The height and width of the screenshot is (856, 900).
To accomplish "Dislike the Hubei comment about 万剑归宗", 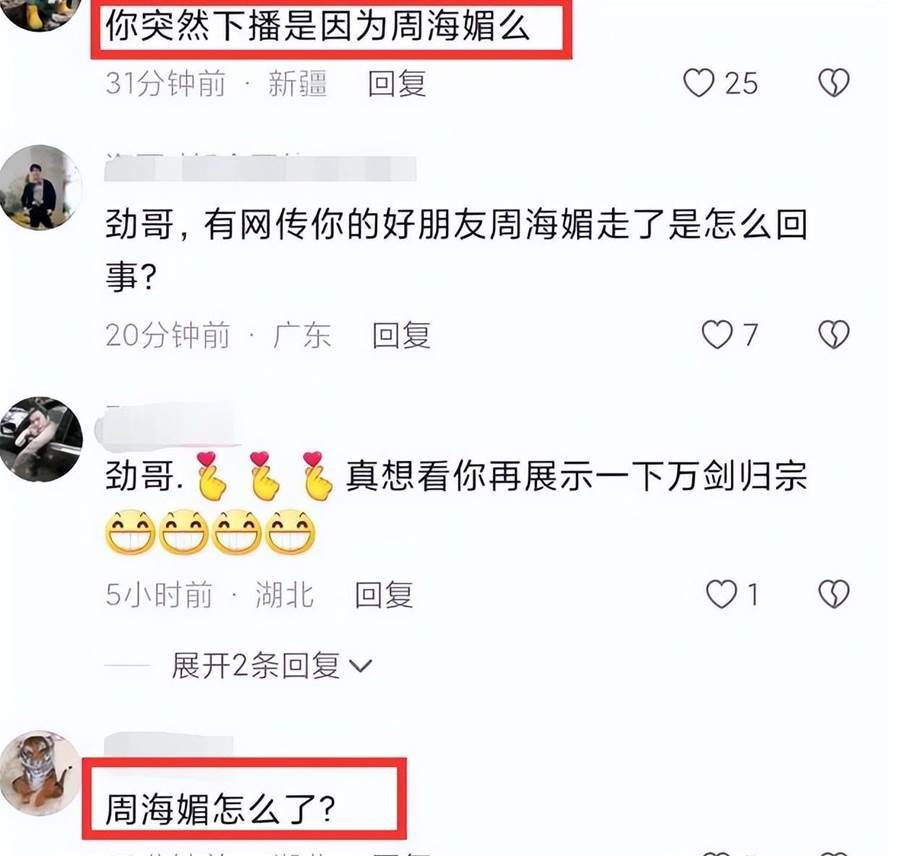I will coord(833,594).
